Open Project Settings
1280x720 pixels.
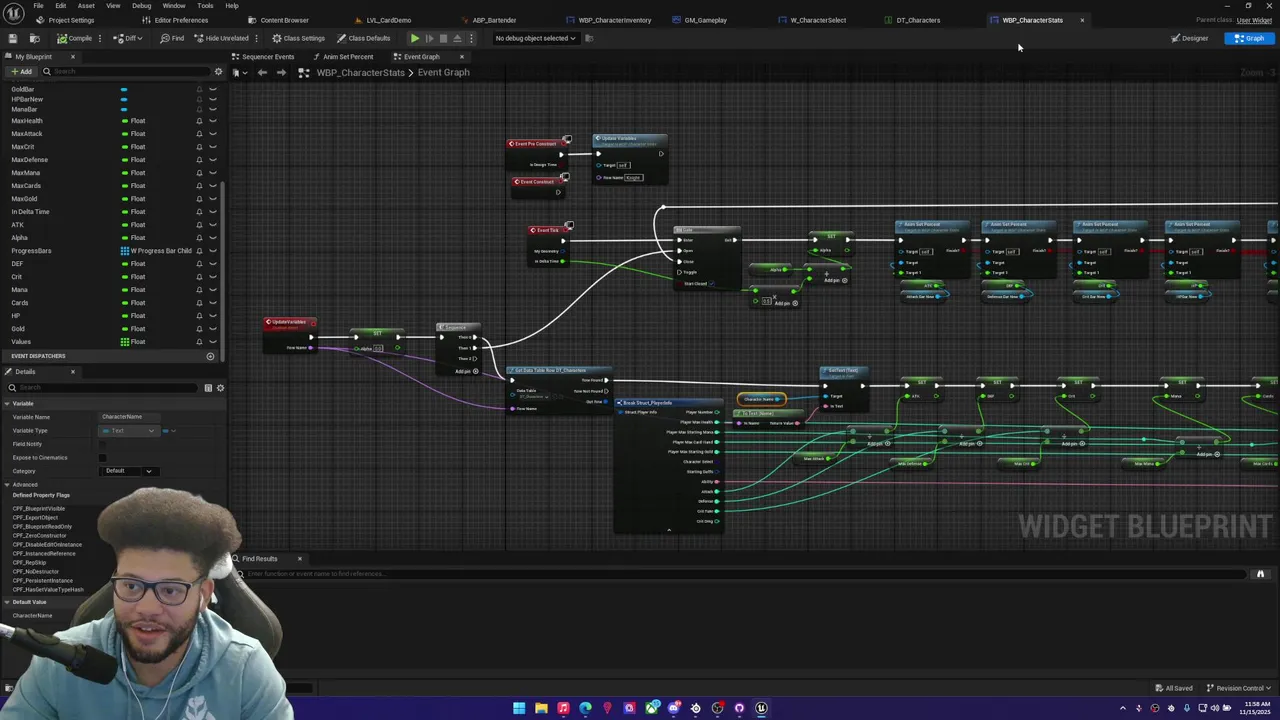65,20
